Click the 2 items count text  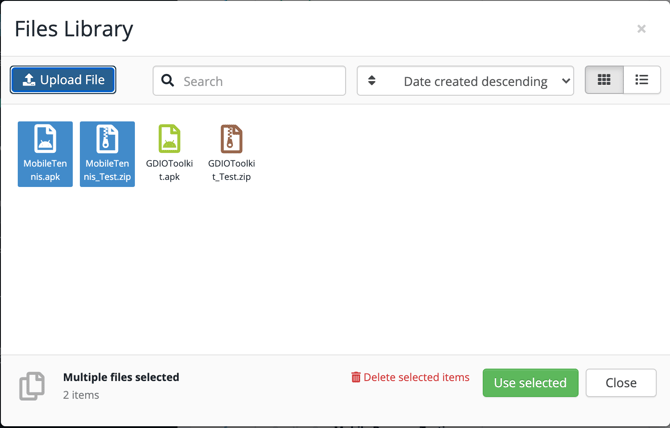click(81, 395)
